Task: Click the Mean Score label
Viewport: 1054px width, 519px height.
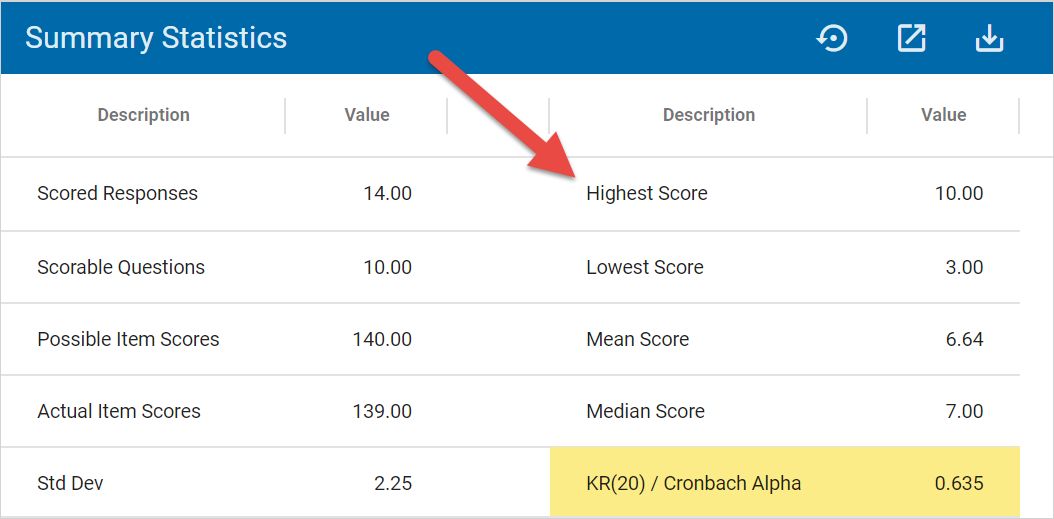Action: (x=637, y=339)
